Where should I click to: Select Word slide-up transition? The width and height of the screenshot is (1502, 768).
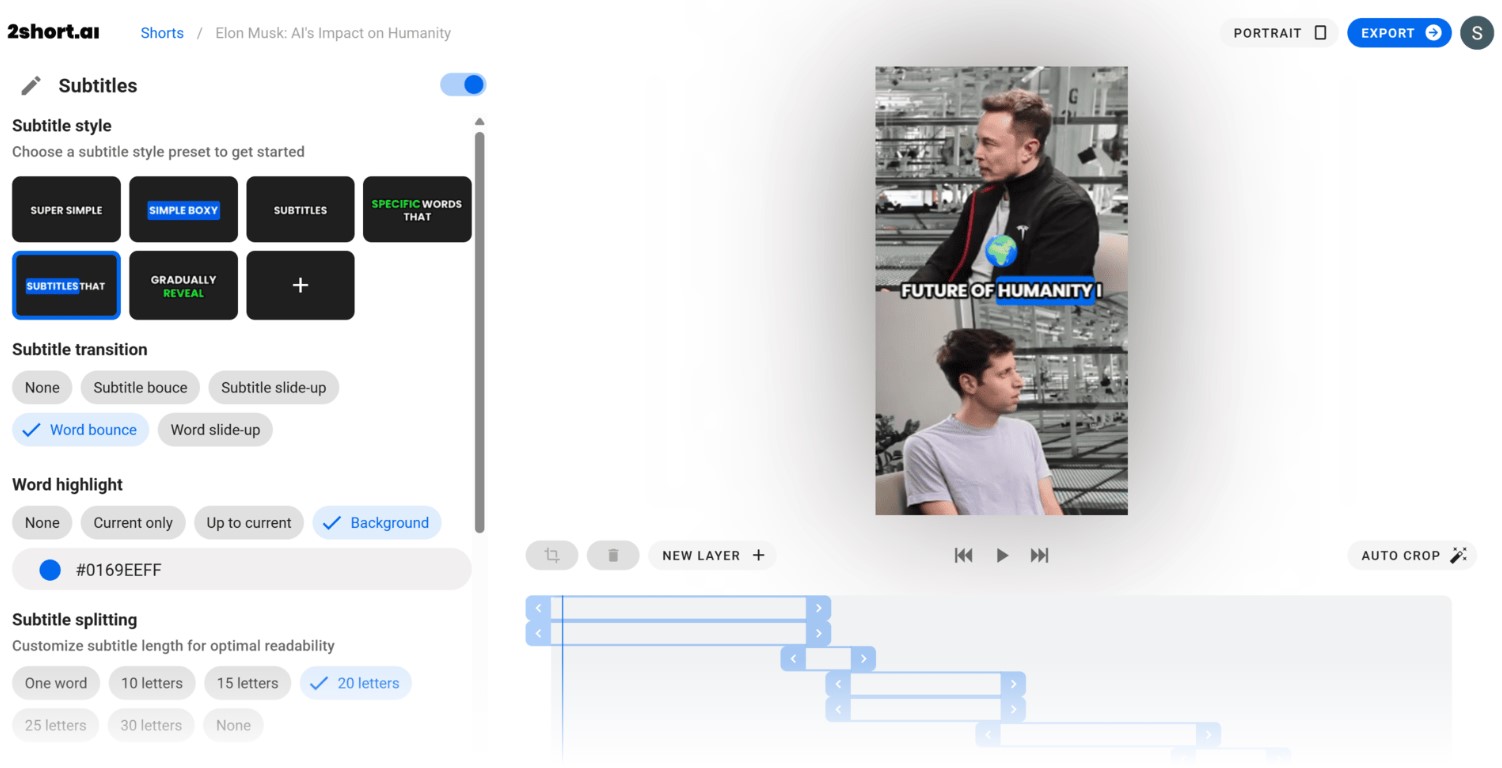[x=215, y=430]
